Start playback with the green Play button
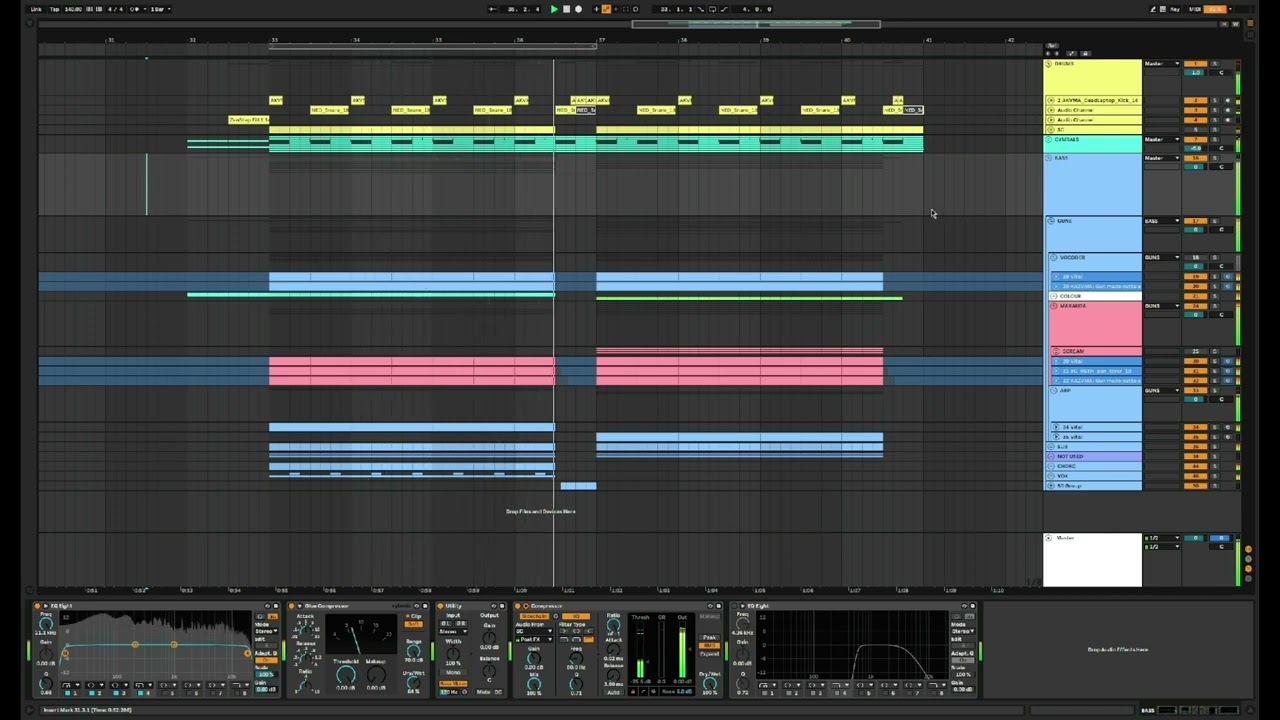 [554, 9]
